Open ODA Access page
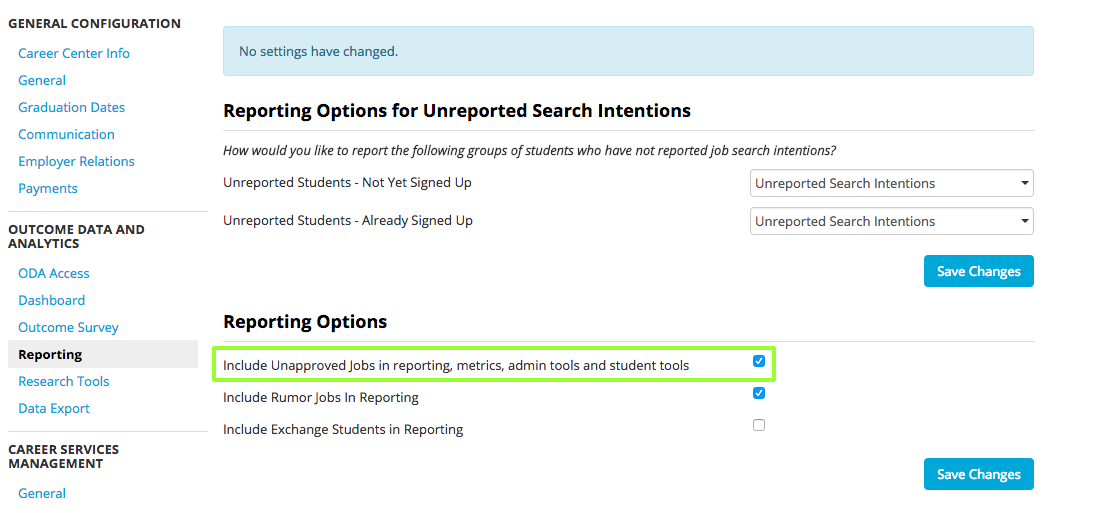Image resolution: width=1110 pixels, height=513 pixels. point(54,273)
